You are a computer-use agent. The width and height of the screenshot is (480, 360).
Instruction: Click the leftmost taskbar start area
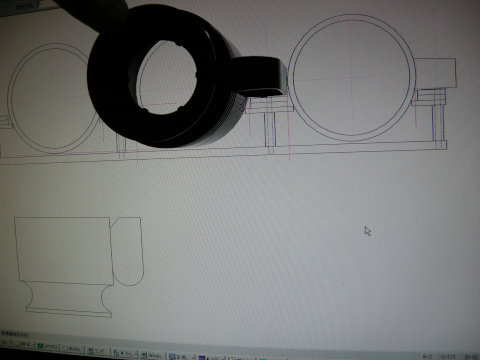pyautogui.click(x=5, y=342)
